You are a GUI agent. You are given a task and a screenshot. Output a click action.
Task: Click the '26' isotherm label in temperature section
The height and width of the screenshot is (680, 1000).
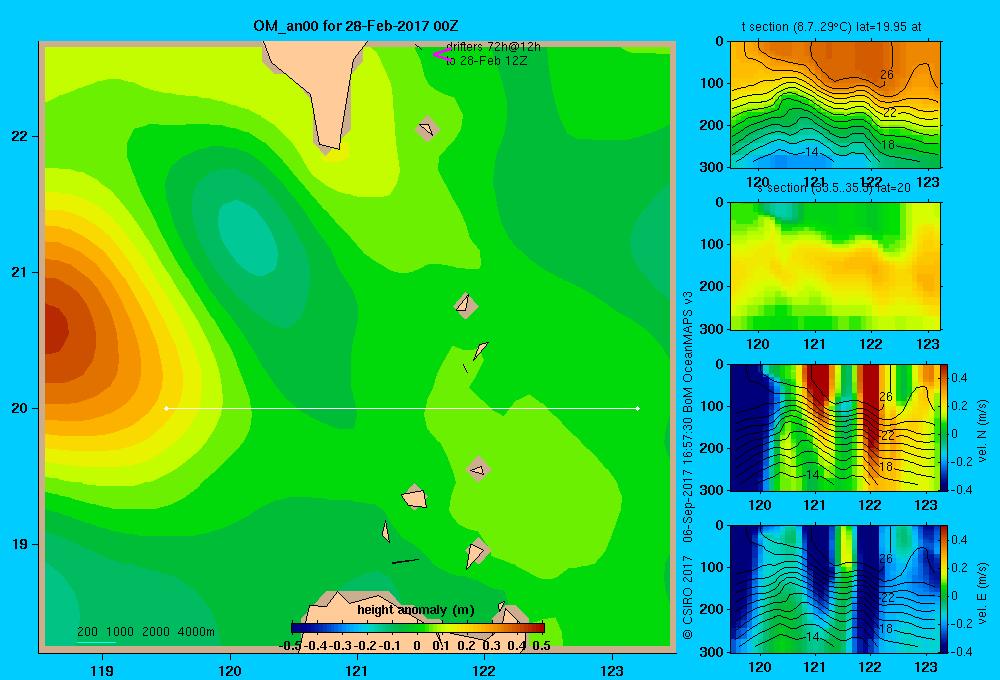886,75
